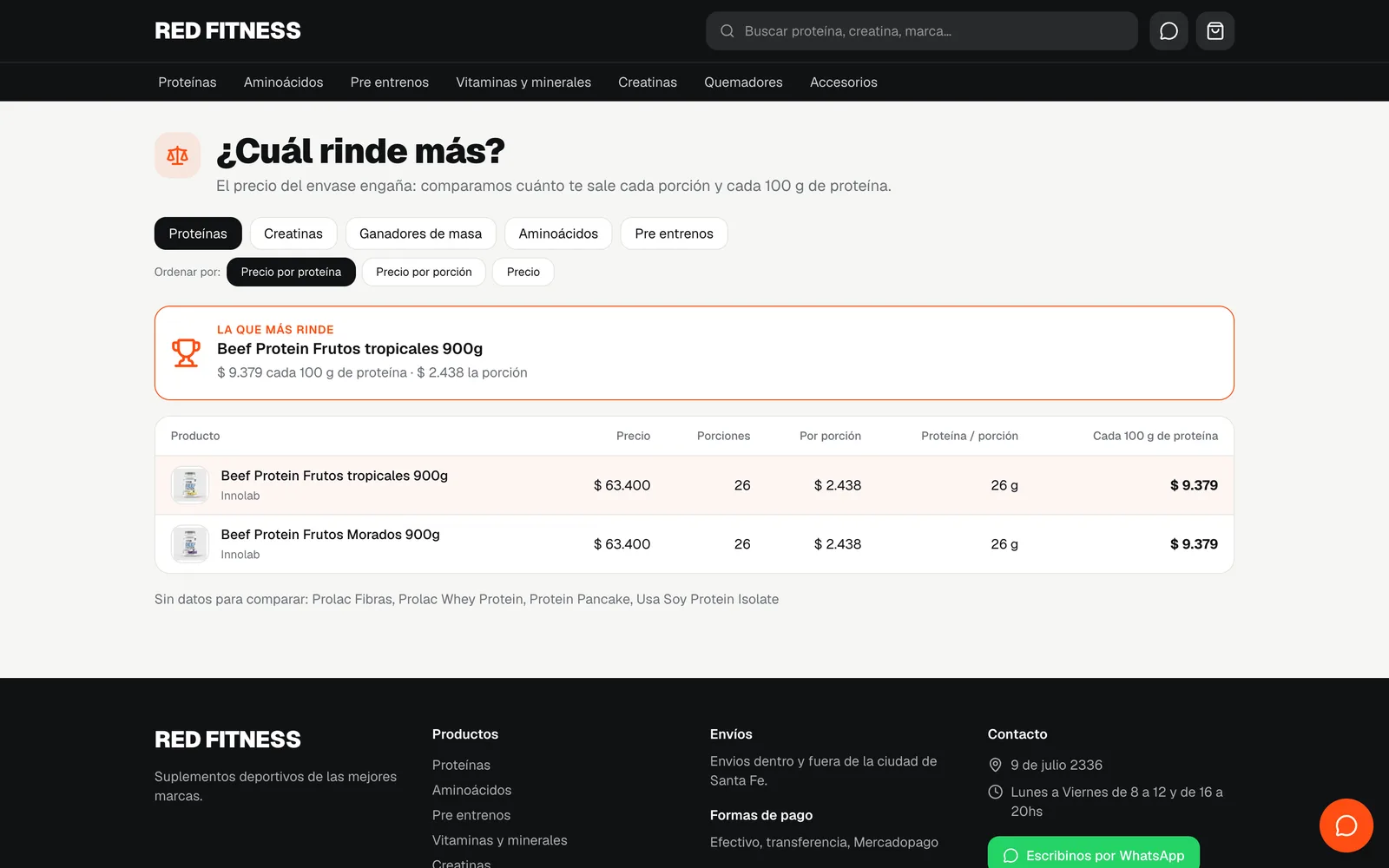Open Aminoácidos in the top navigation

click(x=283, y=82)
